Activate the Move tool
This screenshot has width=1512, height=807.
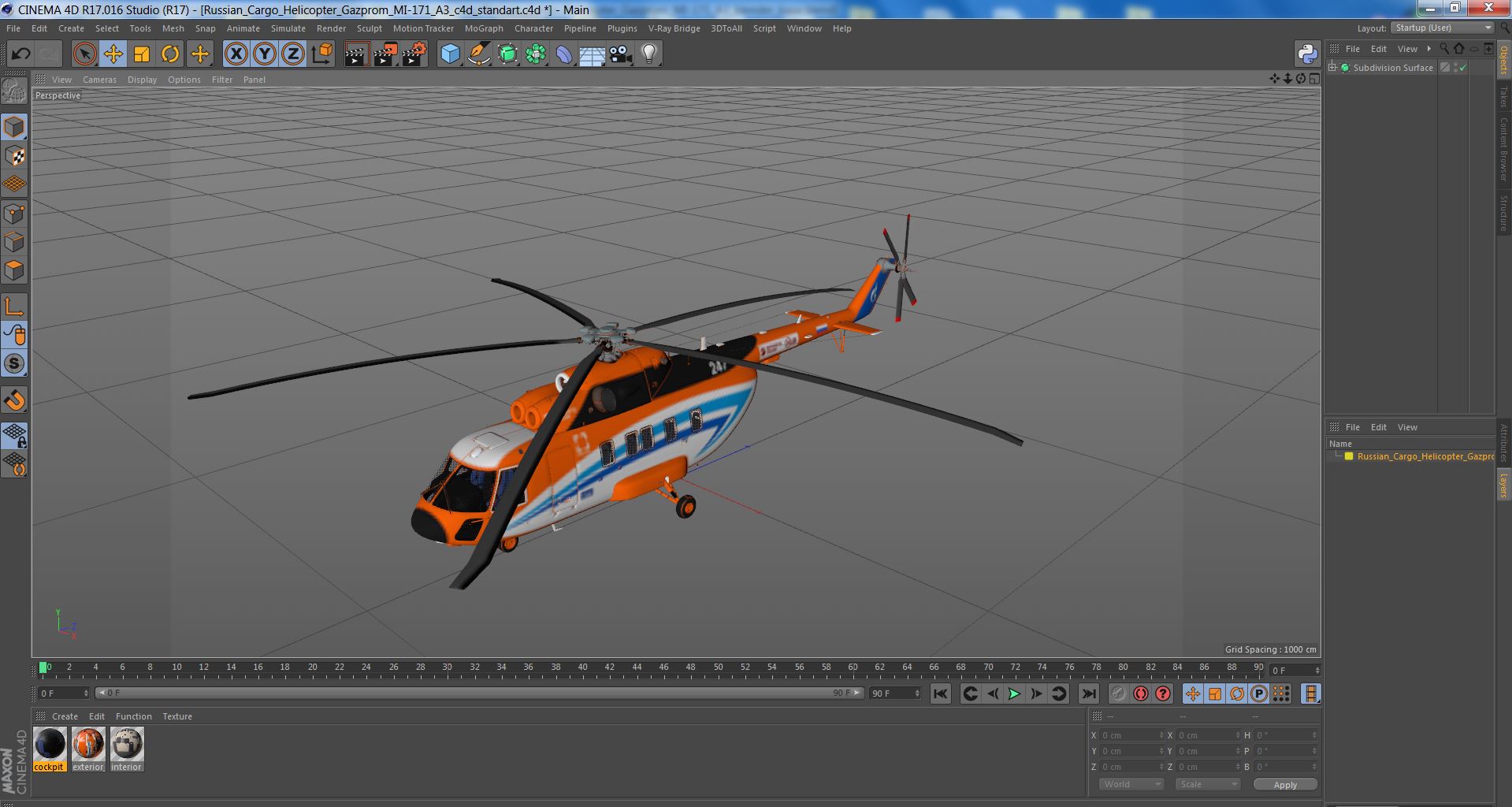113,54
